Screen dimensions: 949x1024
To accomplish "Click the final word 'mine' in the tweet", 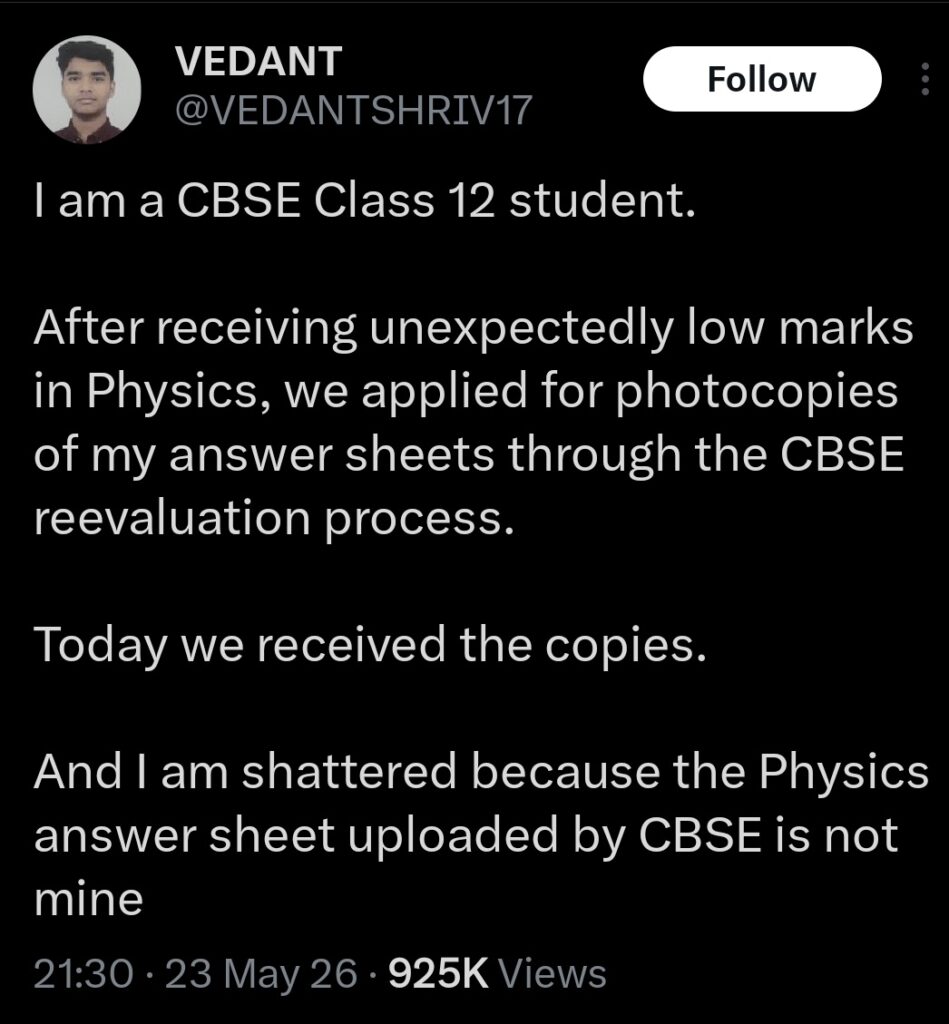I will (89, 899).
